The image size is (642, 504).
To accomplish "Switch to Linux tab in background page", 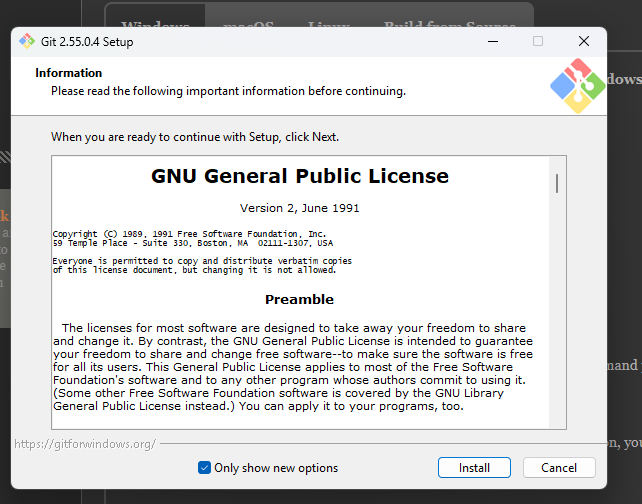I will [x=329, y=25].
